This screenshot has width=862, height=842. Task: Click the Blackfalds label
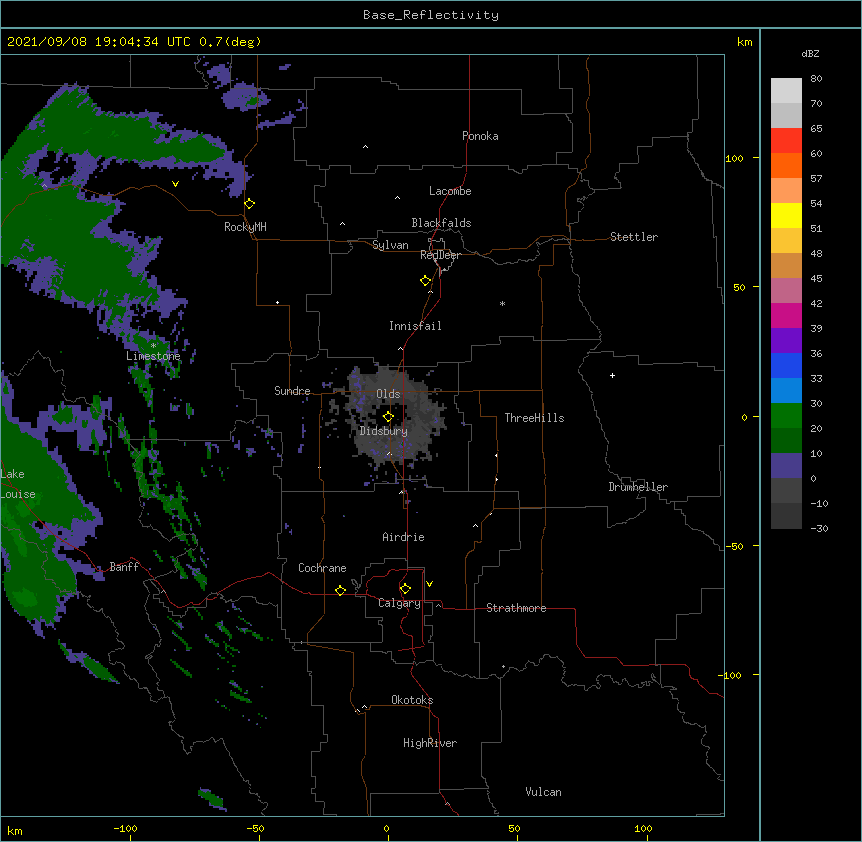pyautogui.click(x=441, y=223)
